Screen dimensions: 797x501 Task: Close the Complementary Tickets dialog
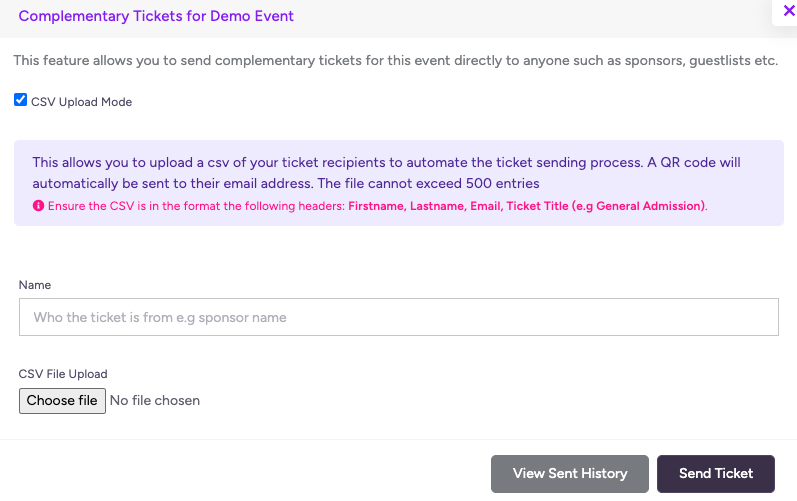[x=788, y=10]
